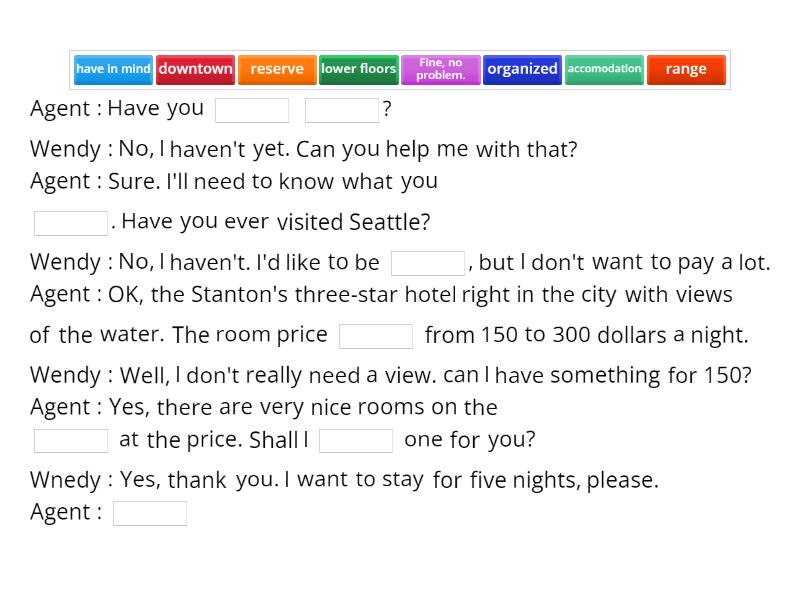
Task: Select the 'have in mind' word chip
Action: 112,69
